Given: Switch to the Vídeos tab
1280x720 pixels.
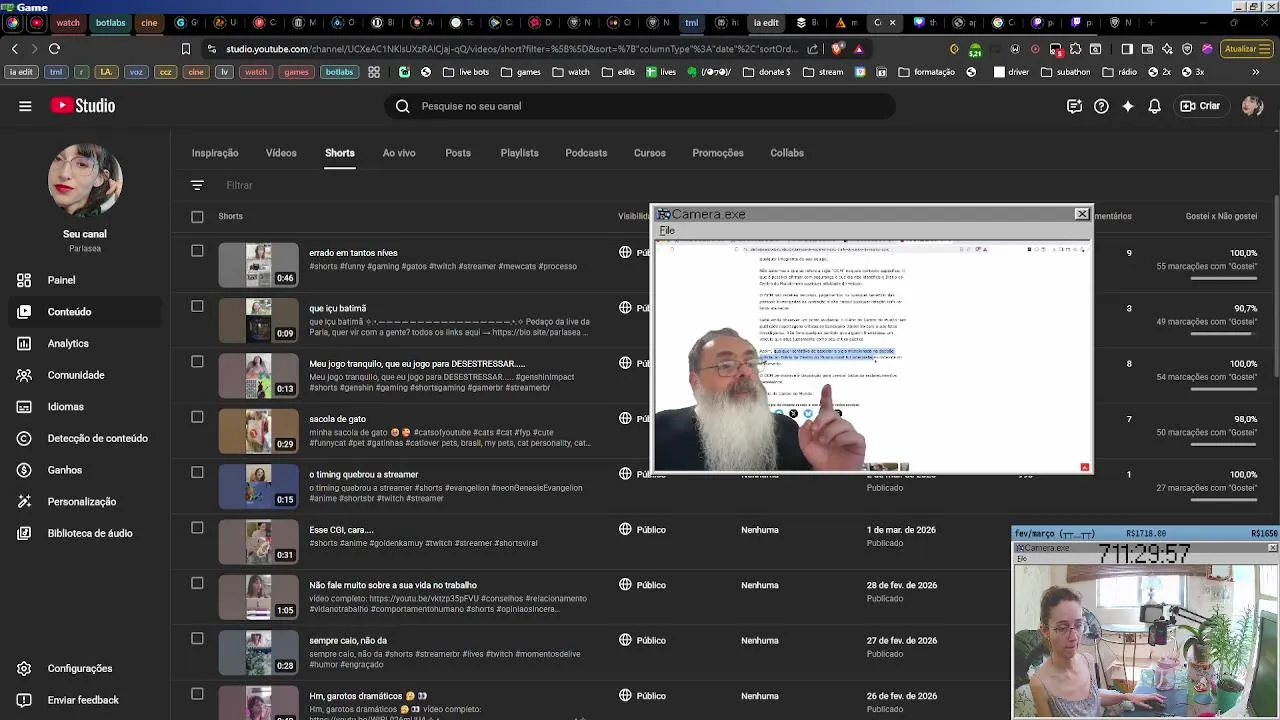Looking at the screenshot, I should click(x=281, y=153).
